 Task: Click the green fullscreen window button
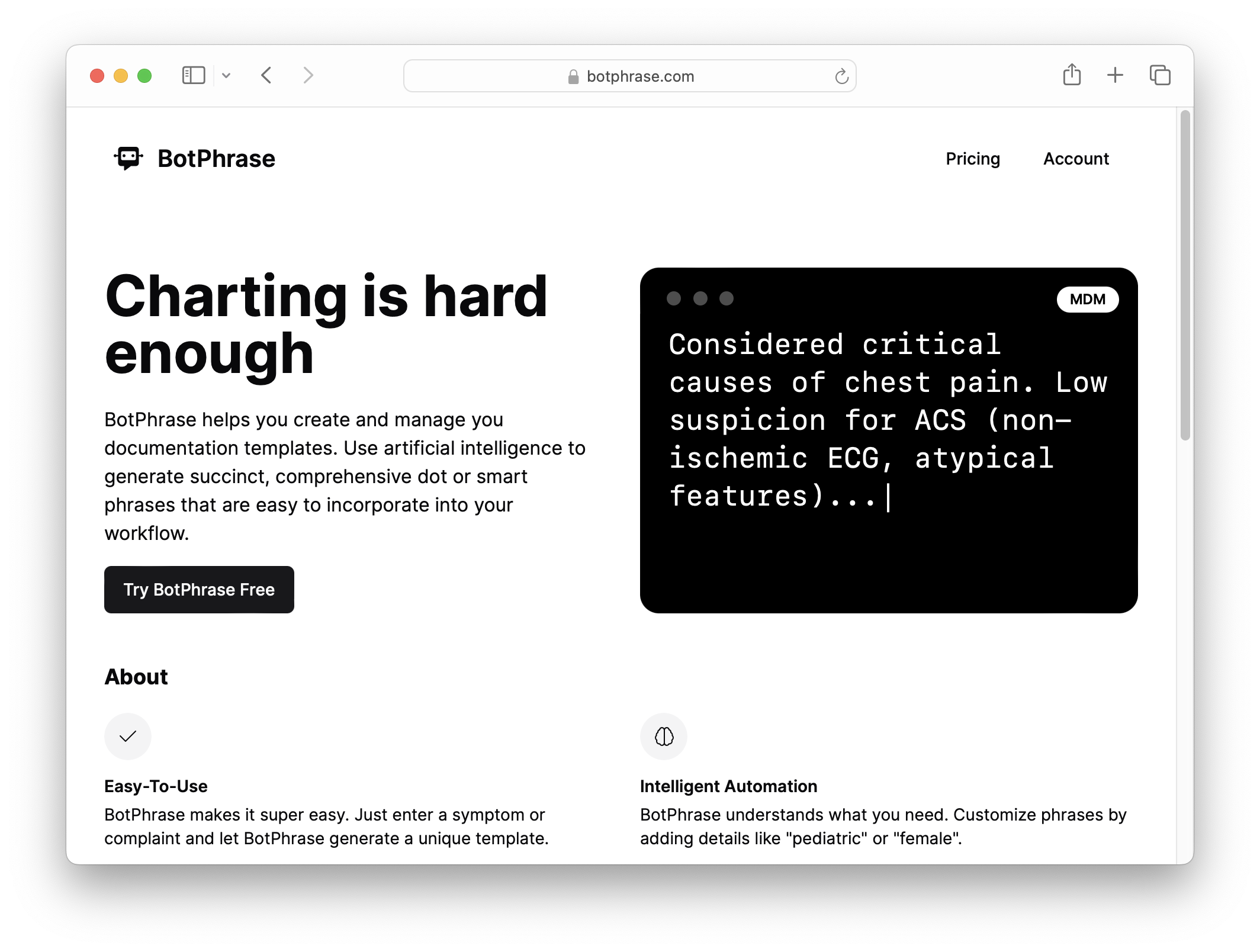(144, 76)
